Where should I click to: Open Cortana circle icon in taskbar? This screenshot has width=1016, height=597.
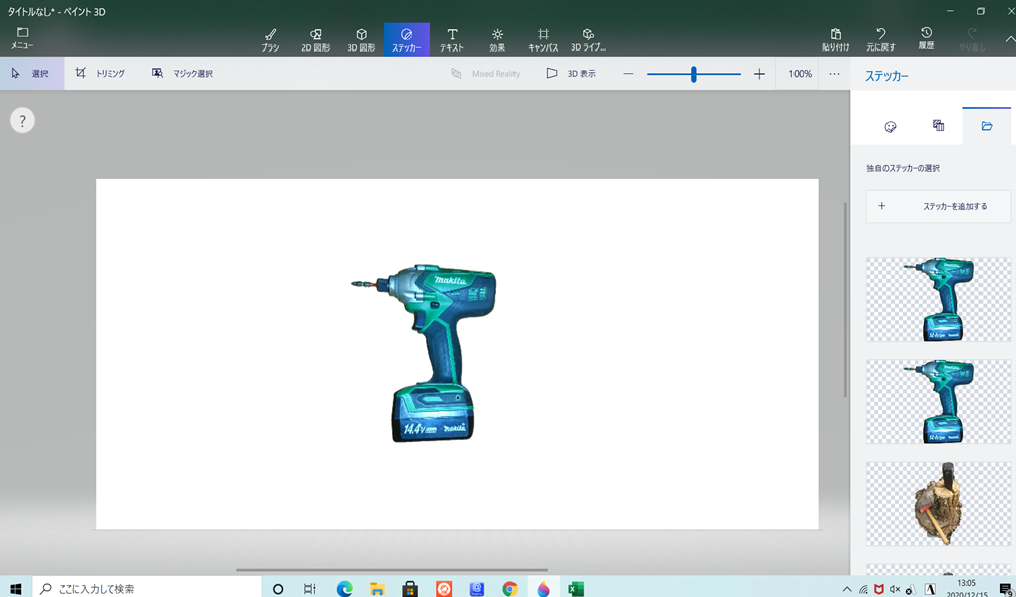[278, 589]
